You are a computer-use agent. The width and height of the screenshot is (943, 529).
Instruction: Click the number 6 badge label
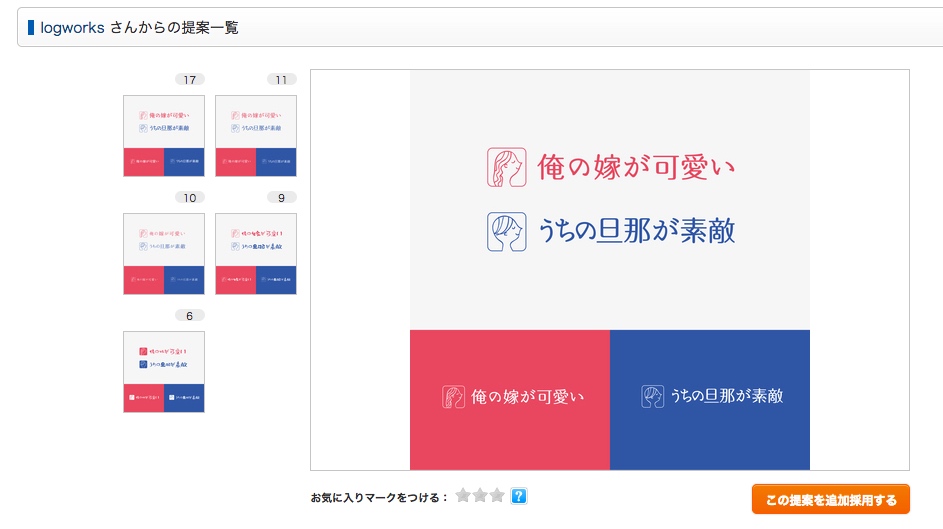coord(190,316)
